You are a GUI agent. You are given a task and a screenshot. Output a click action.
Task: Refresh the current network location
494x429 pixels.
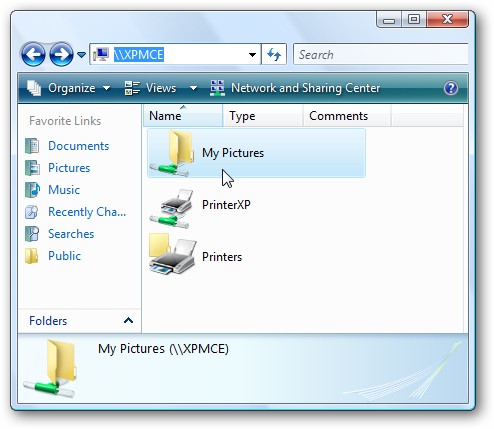(274, 54)
